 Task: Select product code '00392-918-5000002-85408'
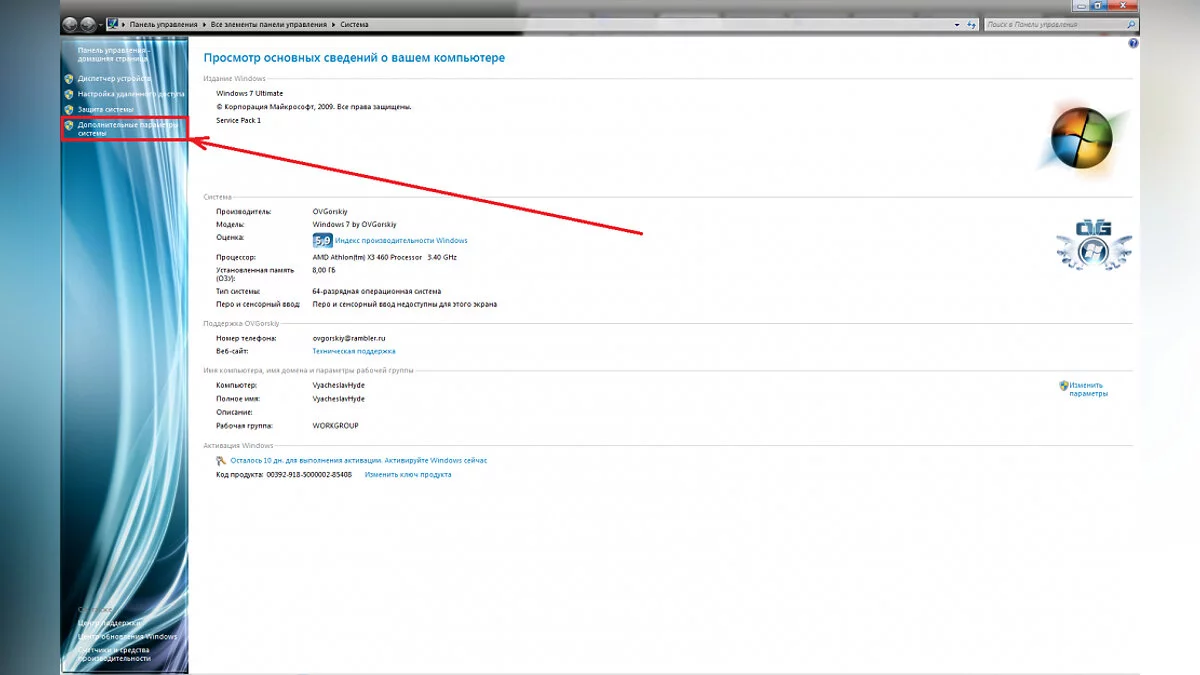click(309, 475)
